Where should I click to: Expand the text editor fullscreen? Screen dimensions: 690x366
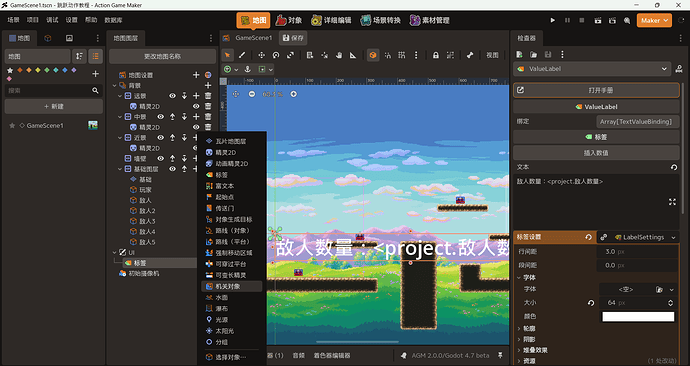[x=672, y=202]
